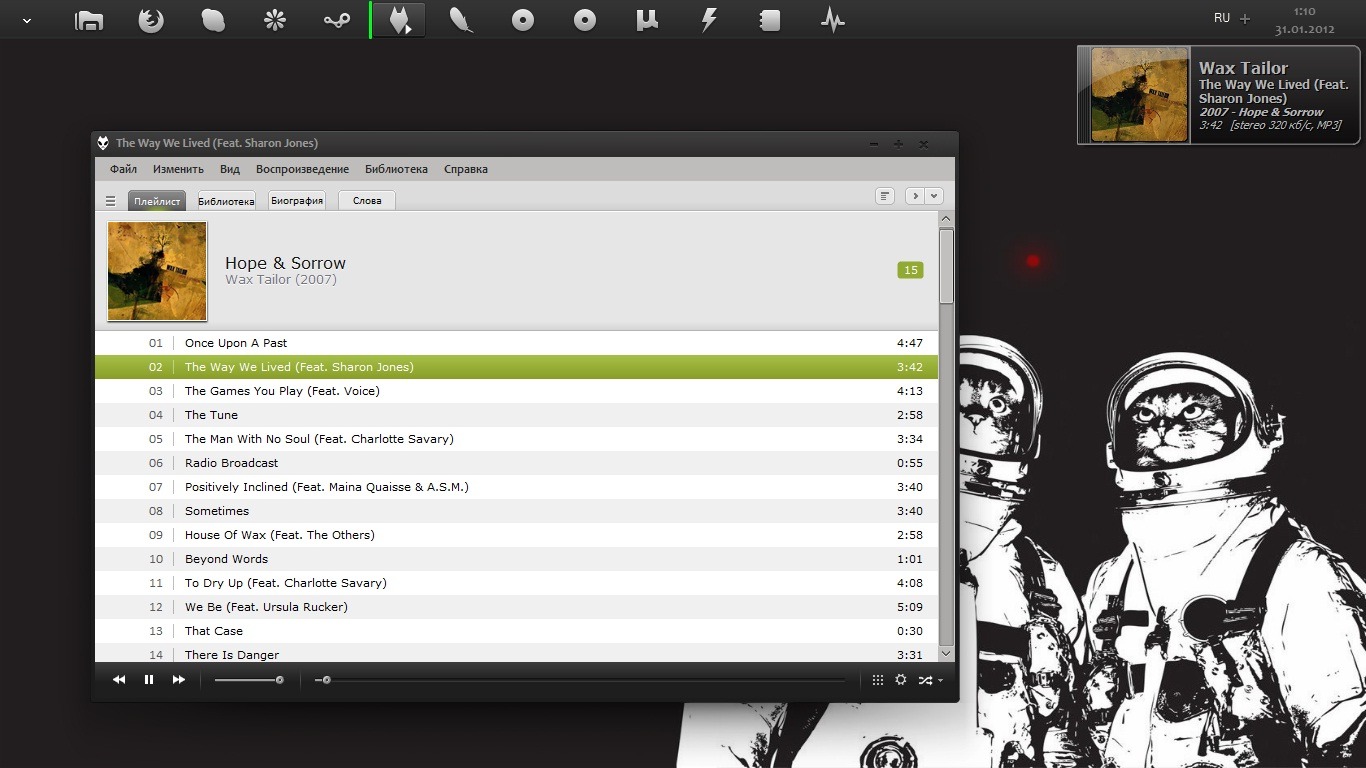The width and height of the screenshot is (1366, 768).
Task: Select track Once Upon A Past
Action: click(x=516, y=343)
